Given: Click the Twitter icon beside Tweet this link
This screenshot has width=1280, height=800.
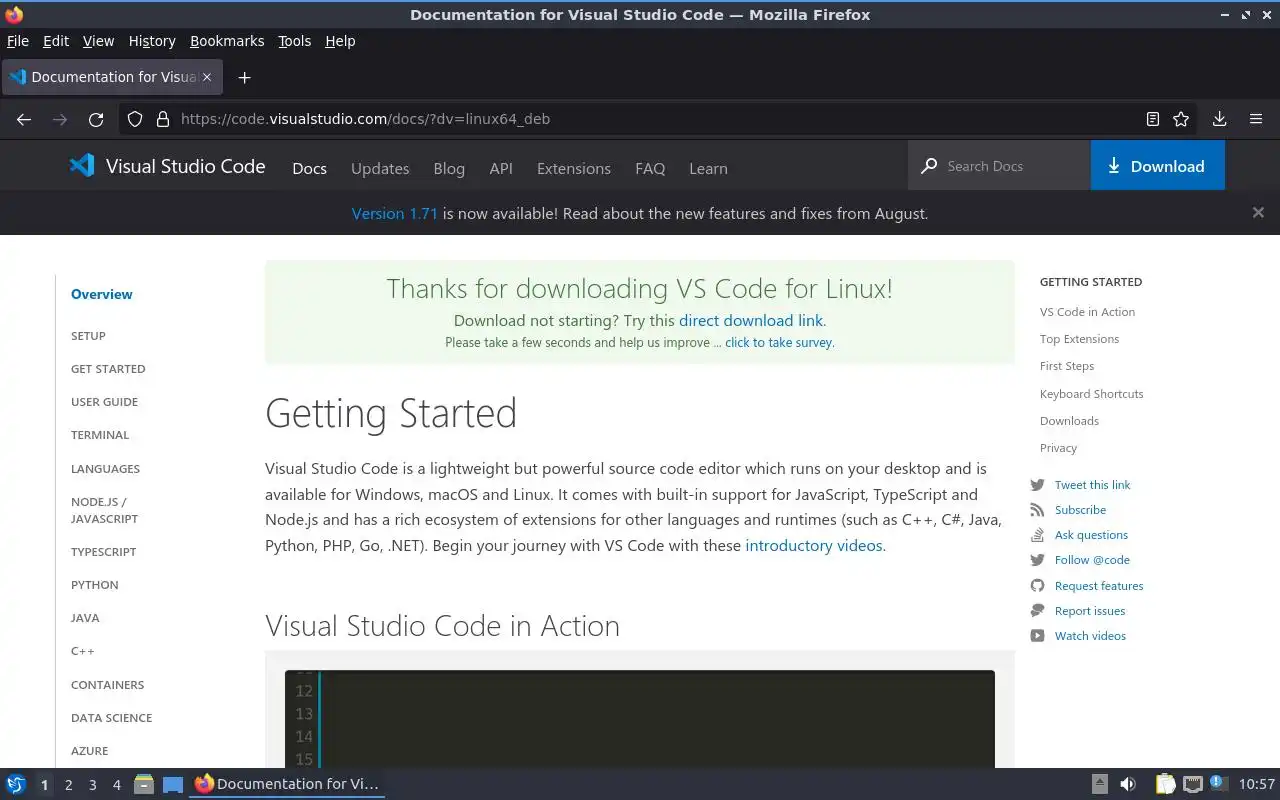Looking at the screenshot, I should (x=1037, y=485).
